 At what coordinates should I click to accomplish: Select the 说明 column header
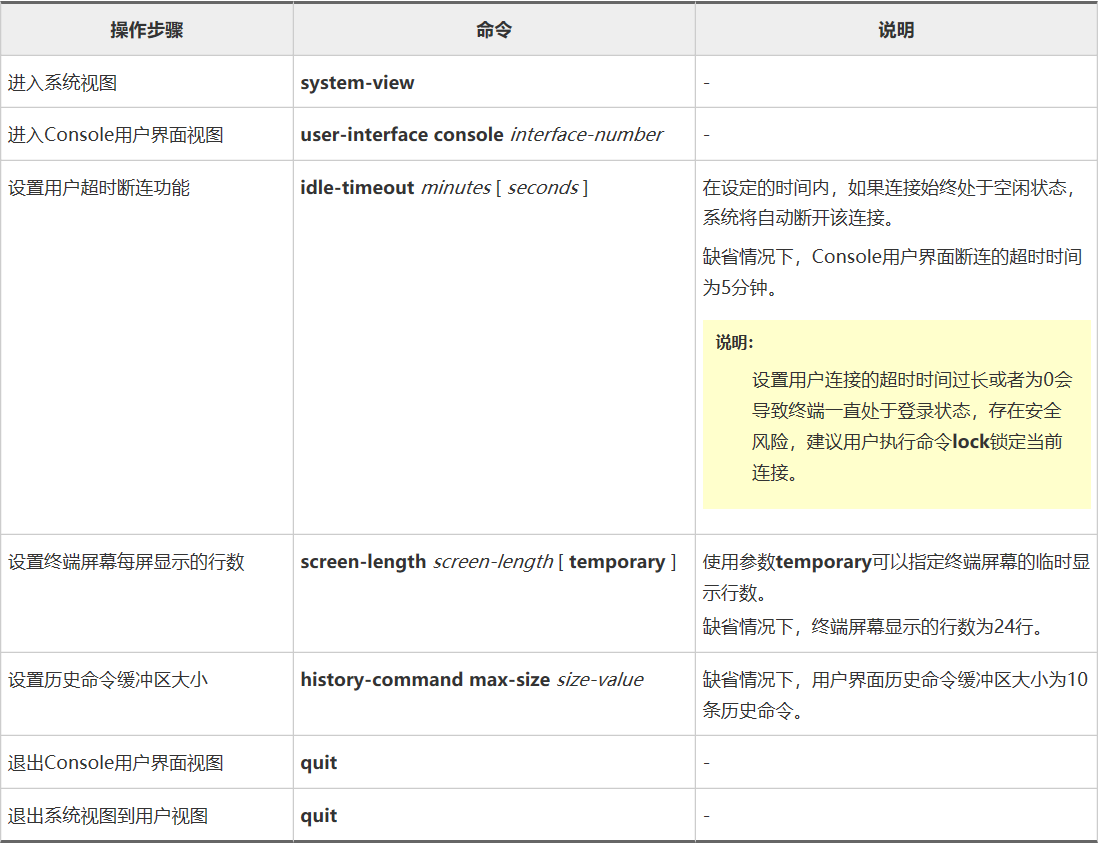(896, 29)
